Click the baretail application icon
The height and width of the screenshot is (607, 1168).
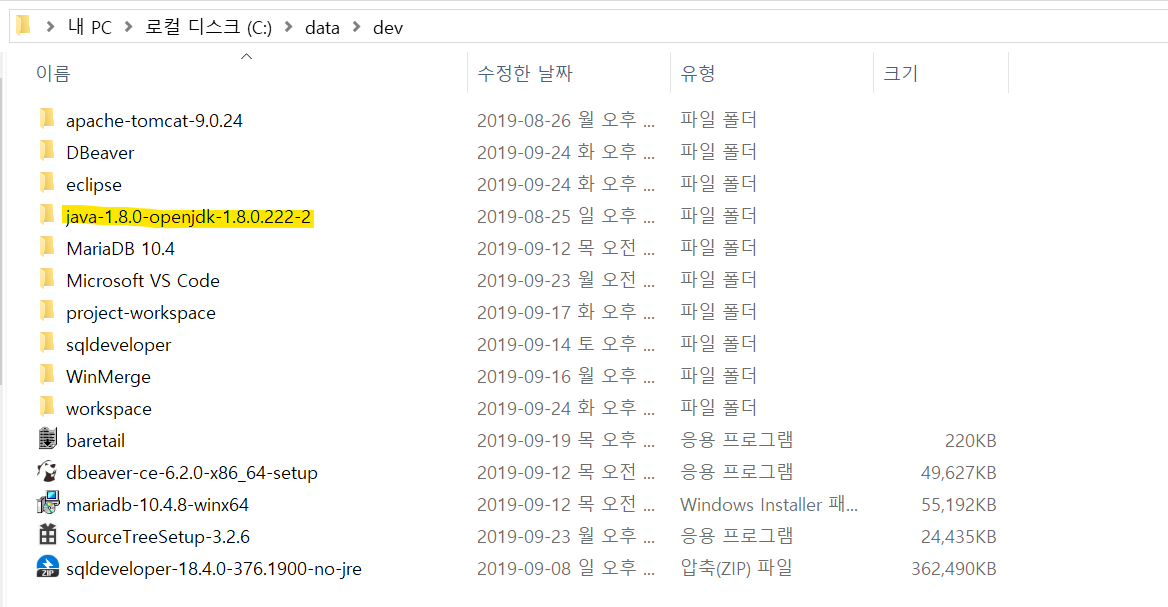(48, 439)
